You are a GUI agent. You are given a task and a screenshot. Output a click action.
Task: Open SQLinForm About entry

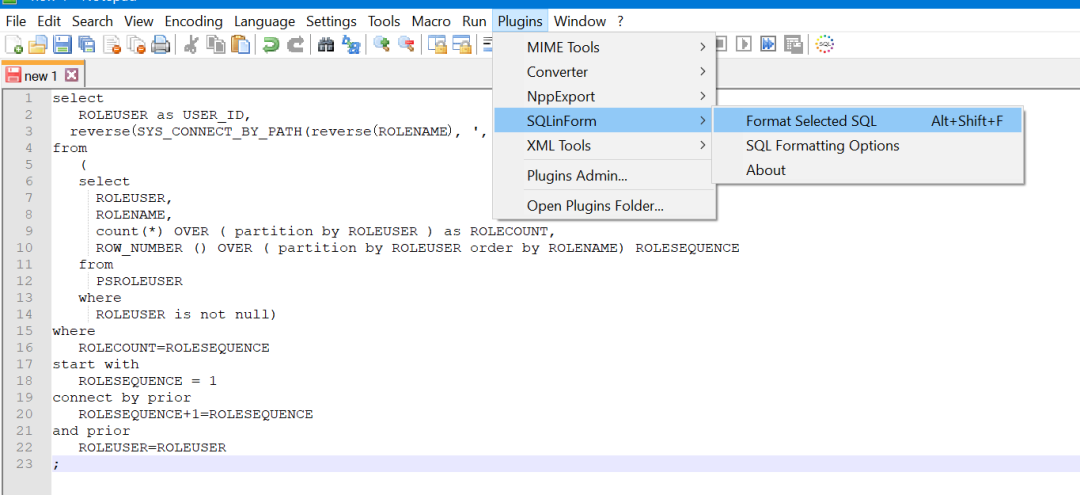[867, 170]
